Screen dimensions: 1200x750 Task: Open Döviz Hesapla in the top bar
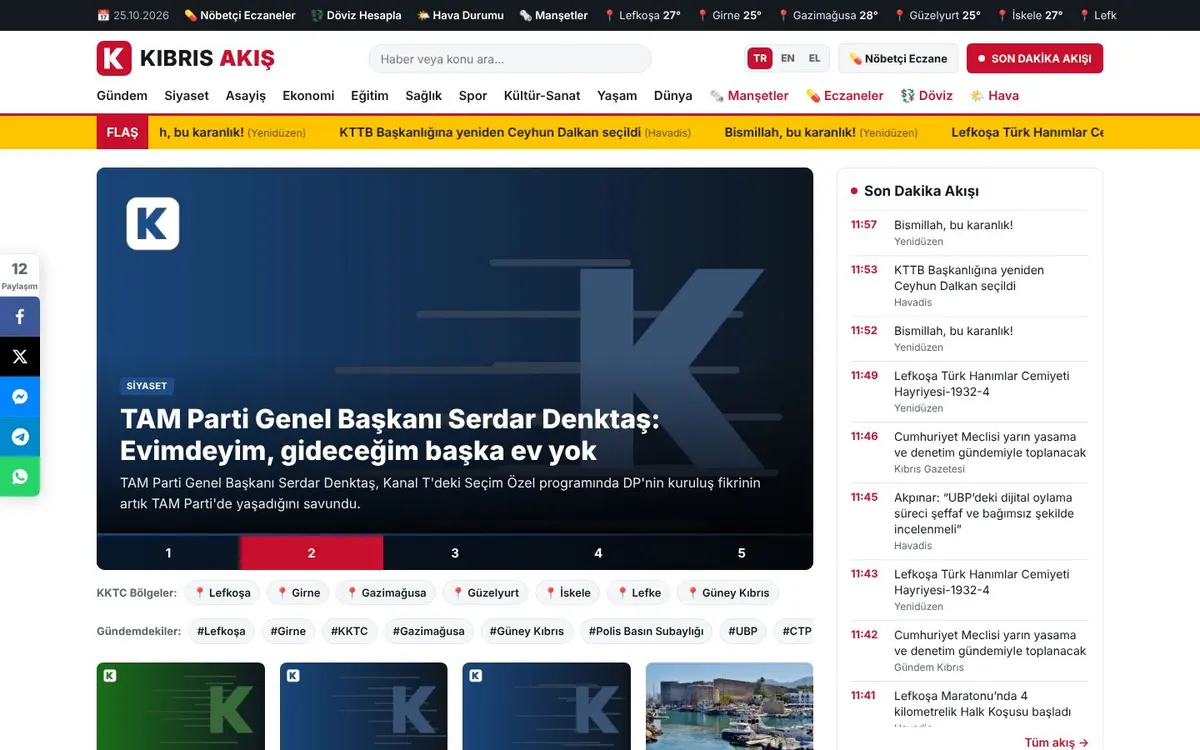356,15
